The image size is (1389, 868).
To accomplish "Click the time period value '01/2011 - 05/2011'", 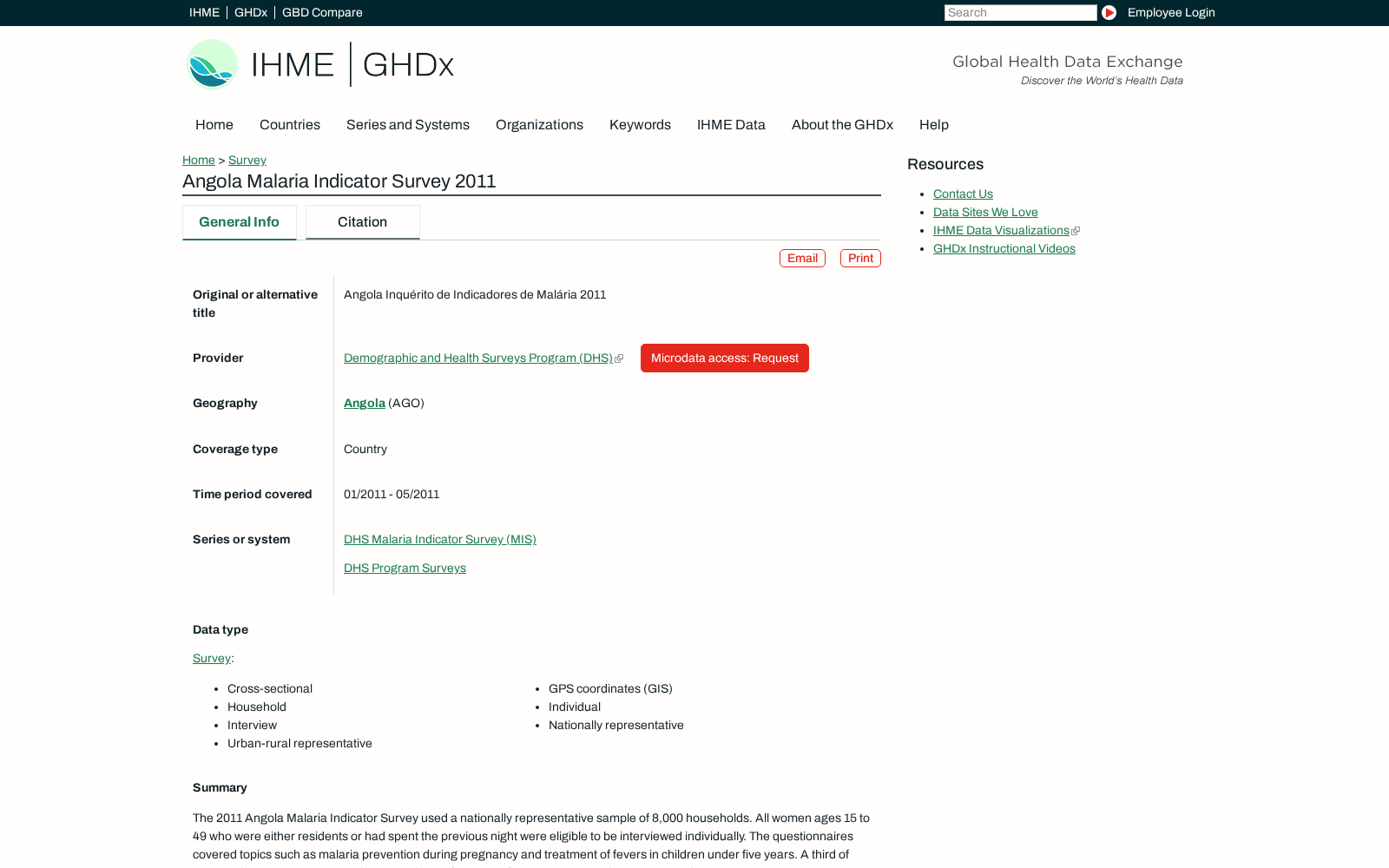I will [x=392, y=495].
